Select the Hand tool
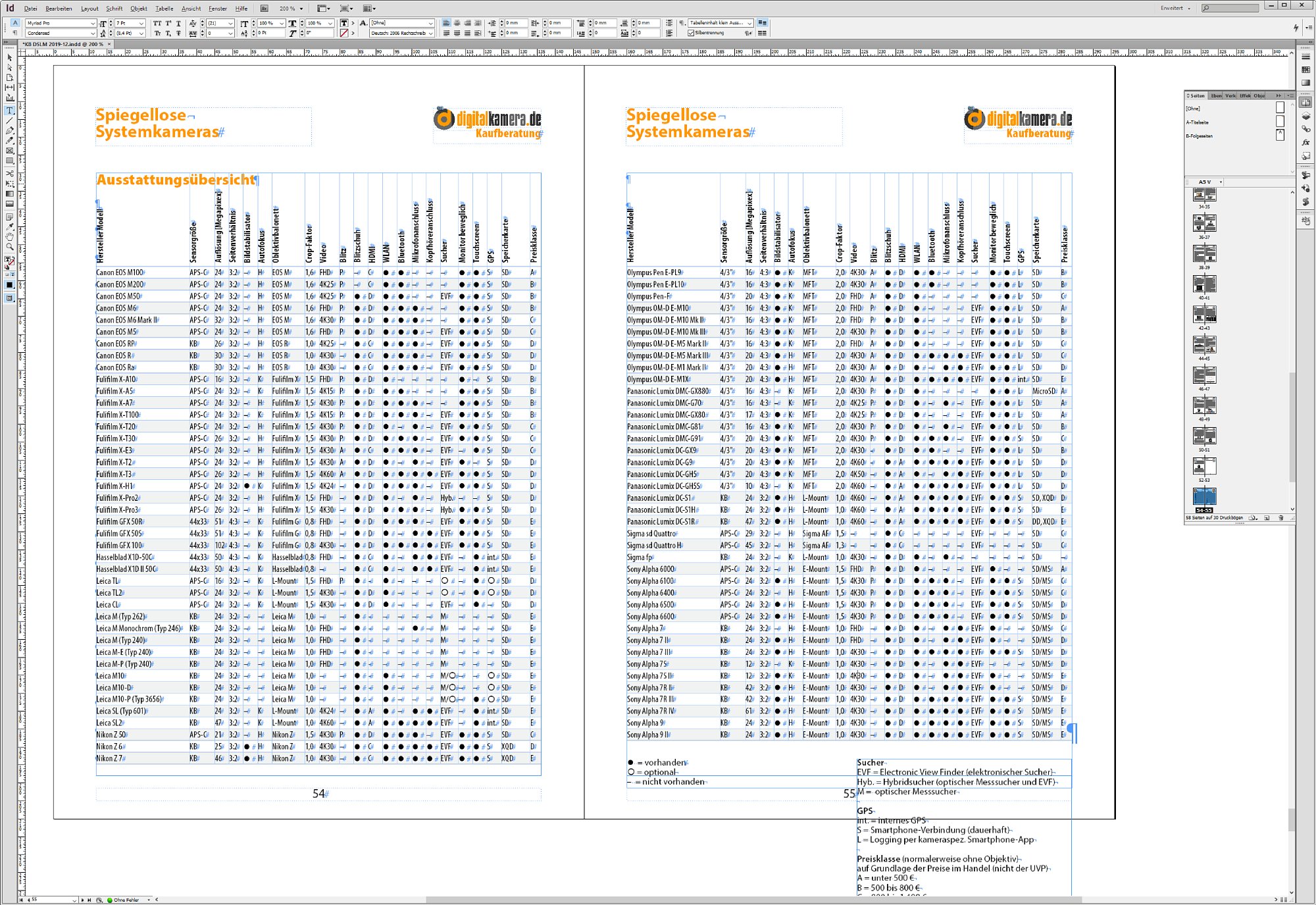Viewport: 1316px width, 905px height. pos(9,236)
